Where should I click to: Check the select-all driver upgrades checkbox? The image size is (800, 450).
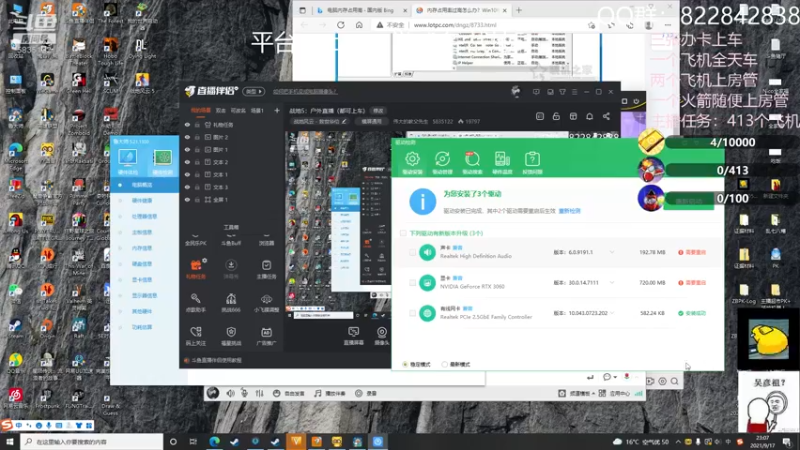[403, 233]
